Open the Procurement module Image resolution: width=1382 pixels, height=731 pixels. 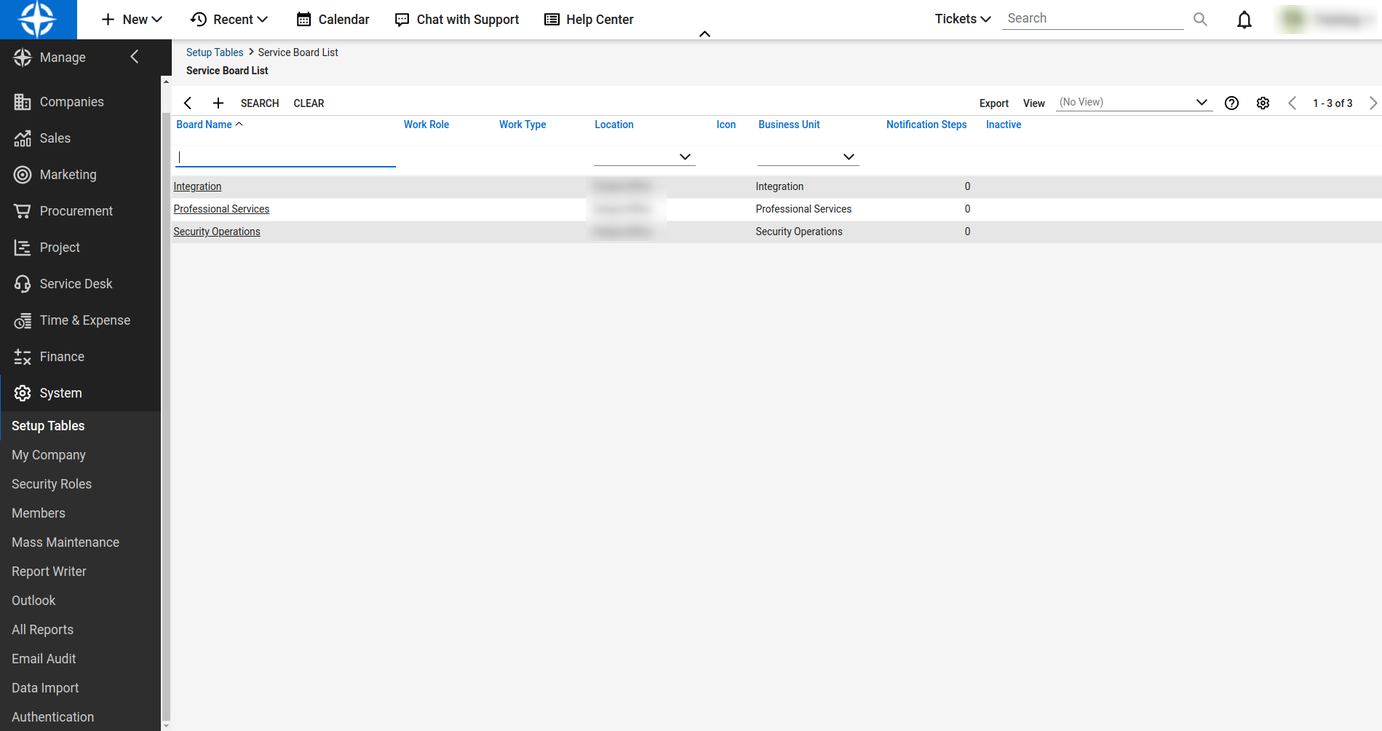tap(76, 211)
